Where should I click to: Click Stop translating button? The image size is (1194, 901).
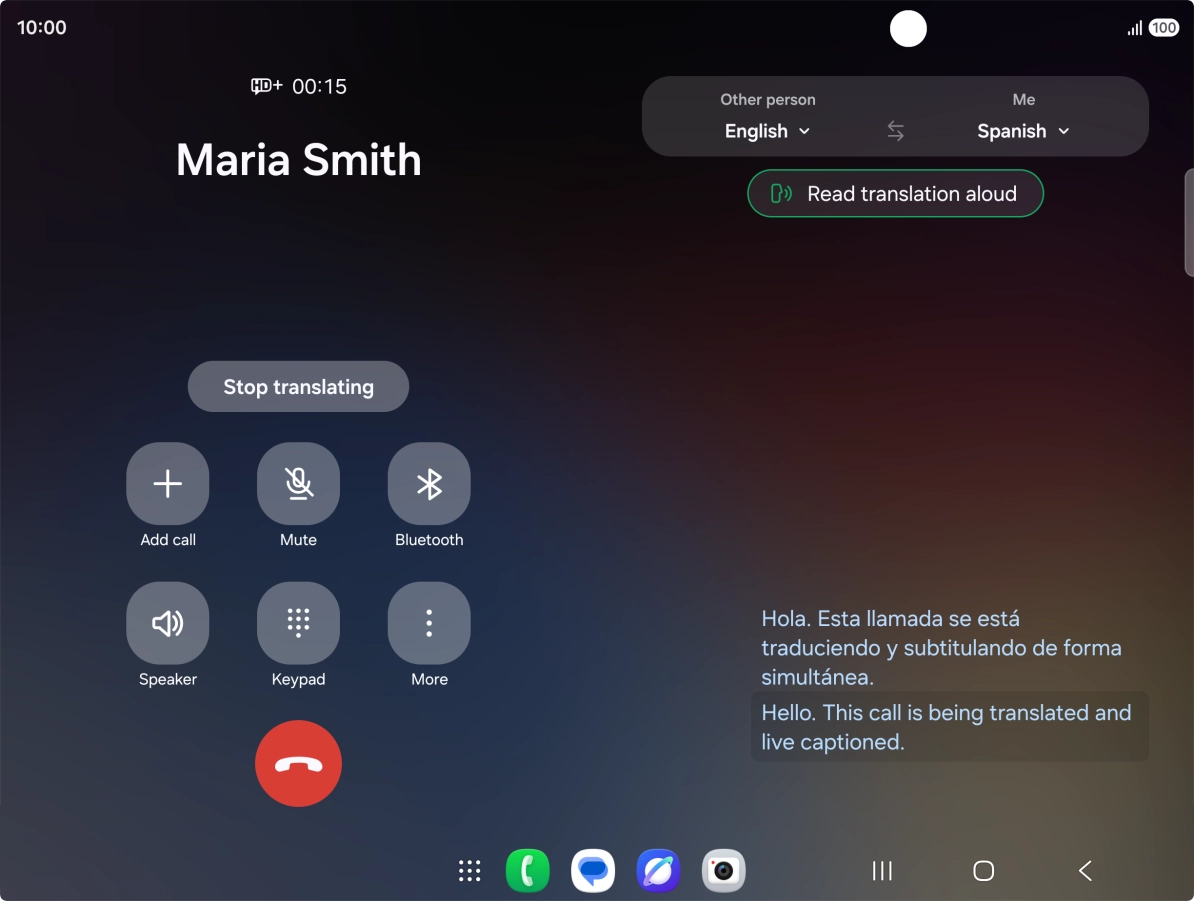tap(298, 387)
